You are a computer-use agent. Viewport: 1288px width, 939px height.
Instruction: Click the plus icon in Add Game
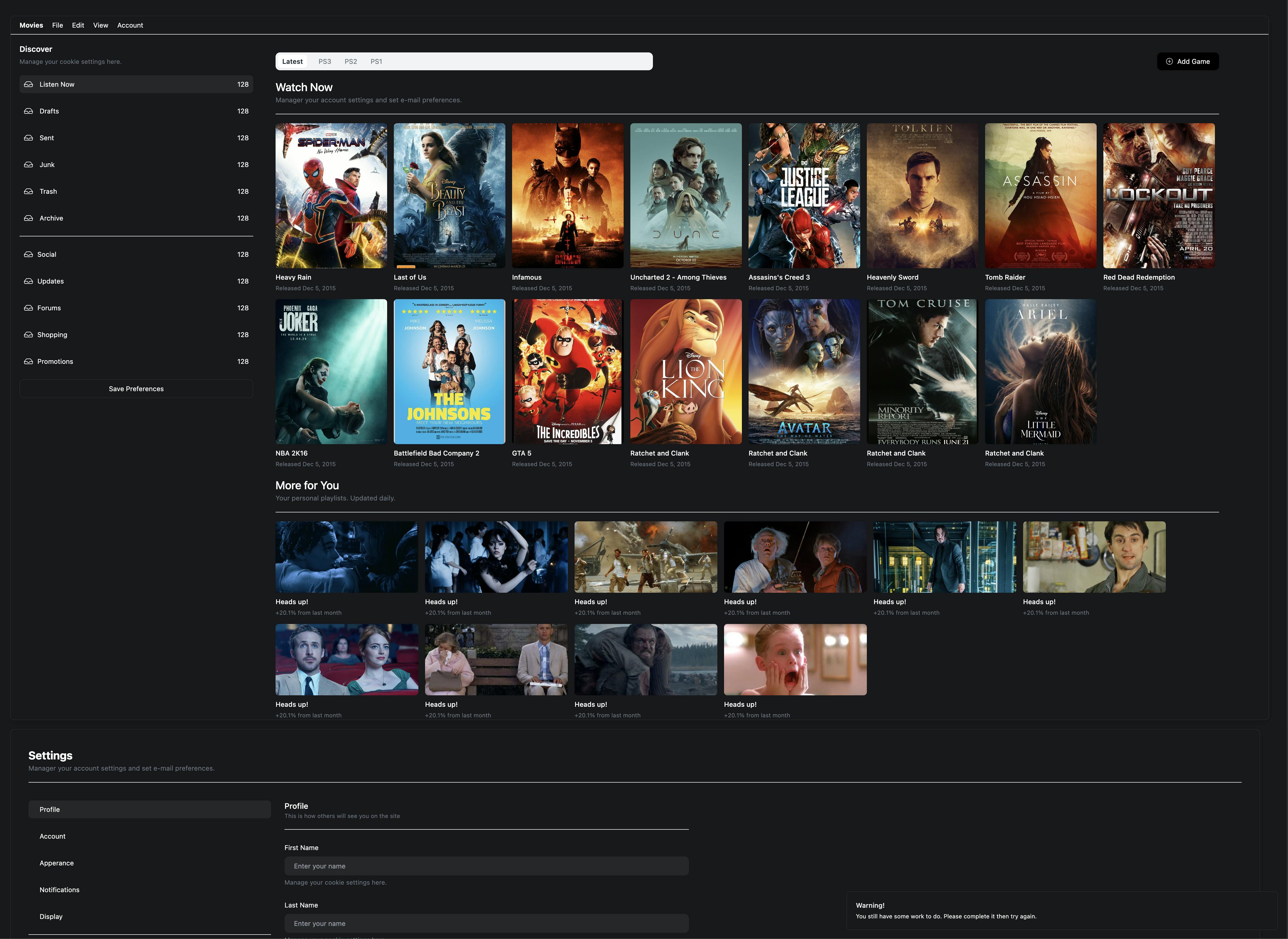[x=1169, y=61]
